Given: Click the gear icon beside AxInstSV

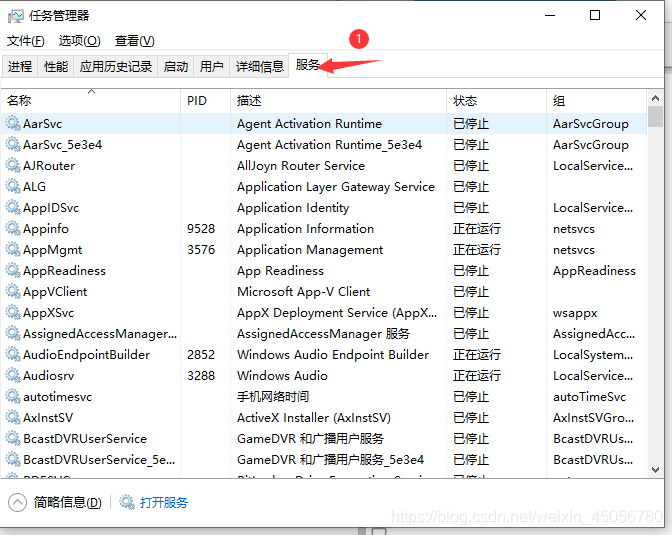Looking at the screenshot, I should pyautogui.click(x=13, y=418).
